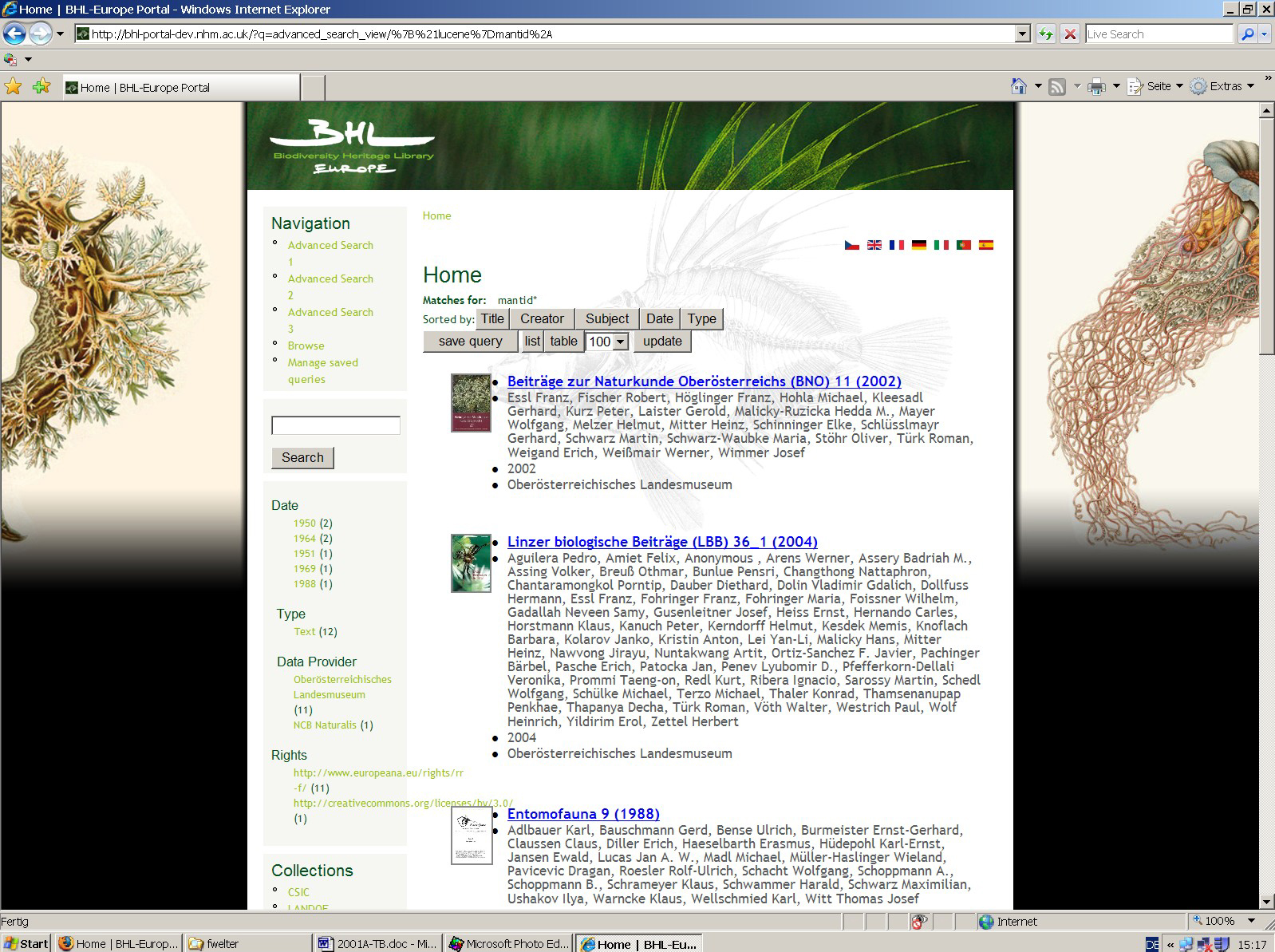The image size is (1275, 952).
Task: Open Linzer biologische Beiträge (LBB) 36_1 link
Action: pyautogui.click(x=662, y=542)
